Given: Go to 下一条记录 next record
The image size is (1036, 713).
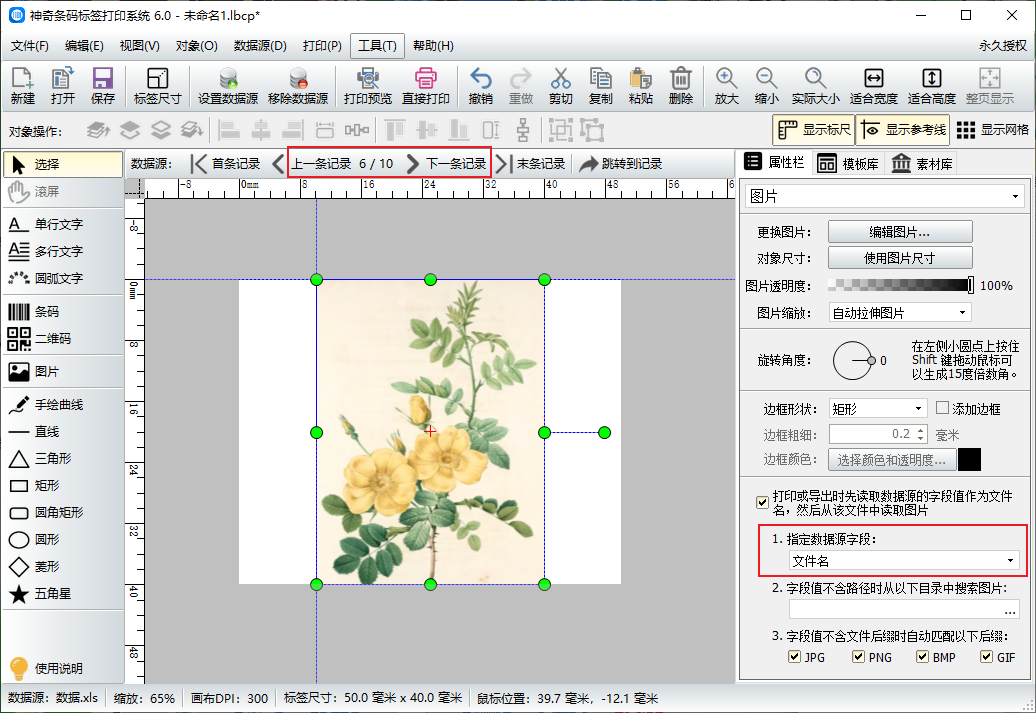Looking at the screenshot, I should 448,163.
